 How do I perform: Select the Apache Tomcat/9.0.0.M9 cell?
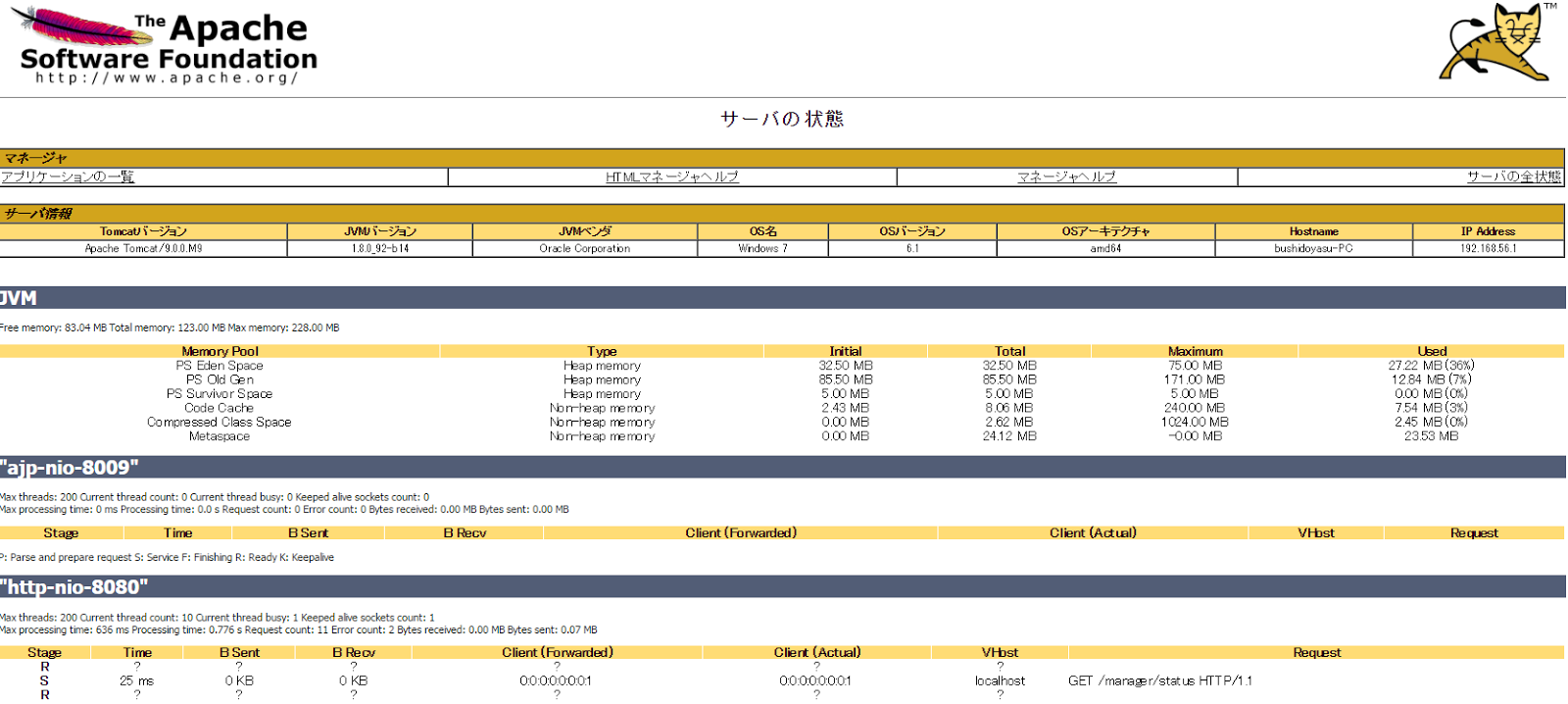click(143, 249)
